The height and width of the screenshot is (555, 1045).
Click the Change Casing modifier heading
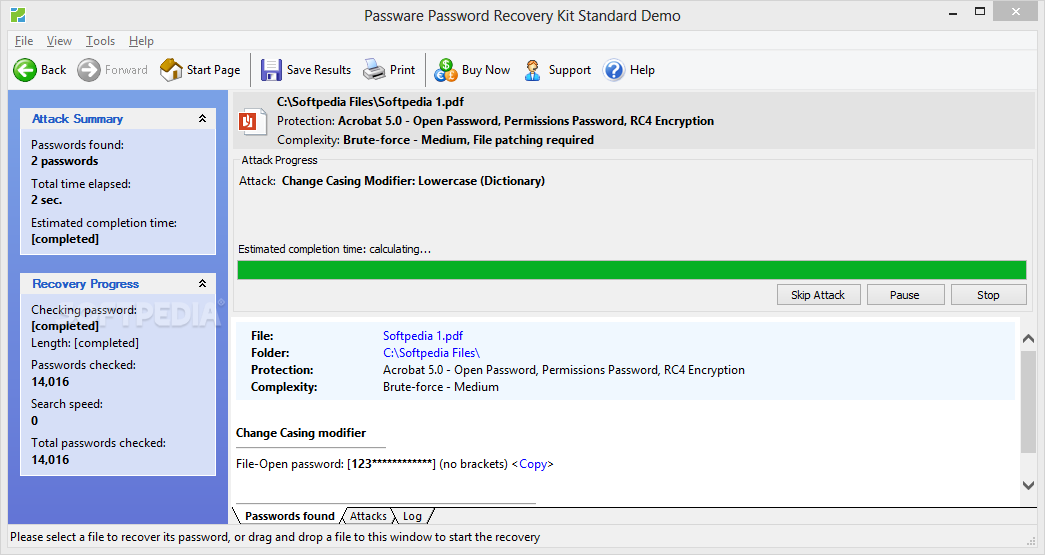301,433
